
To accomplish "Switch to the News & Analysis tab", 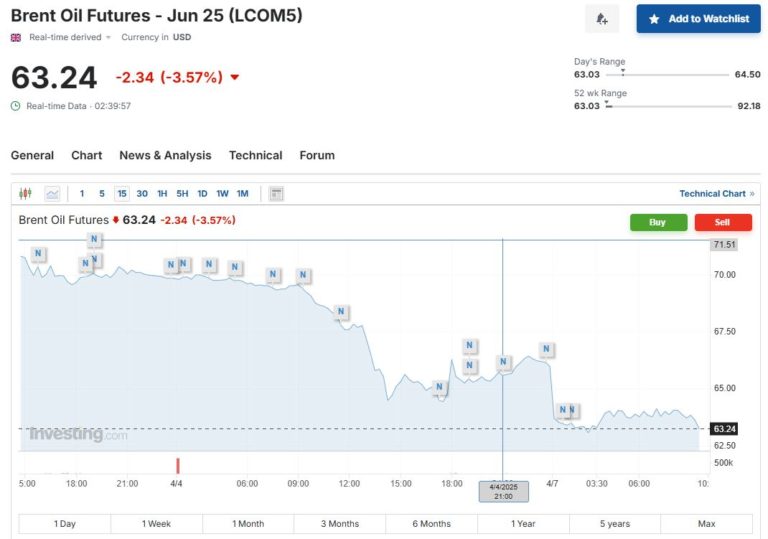I will coord(165,155).
